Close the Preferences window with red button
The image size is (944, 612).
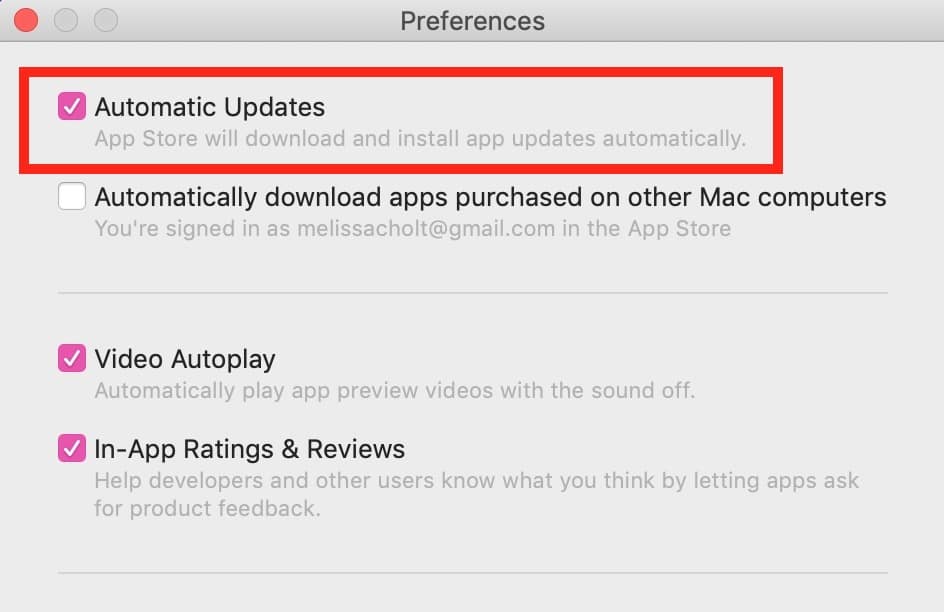[26, 20]
